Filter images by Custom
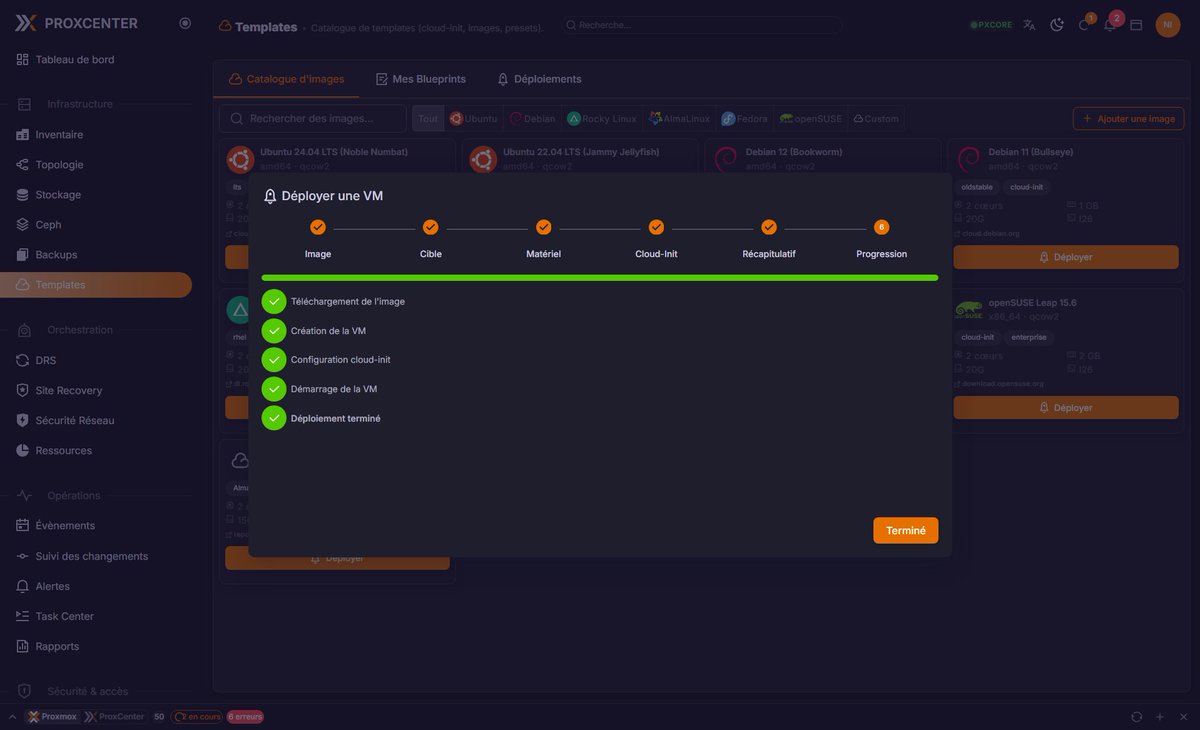This screenshot has height=730, width=1200. pos(876,118)
